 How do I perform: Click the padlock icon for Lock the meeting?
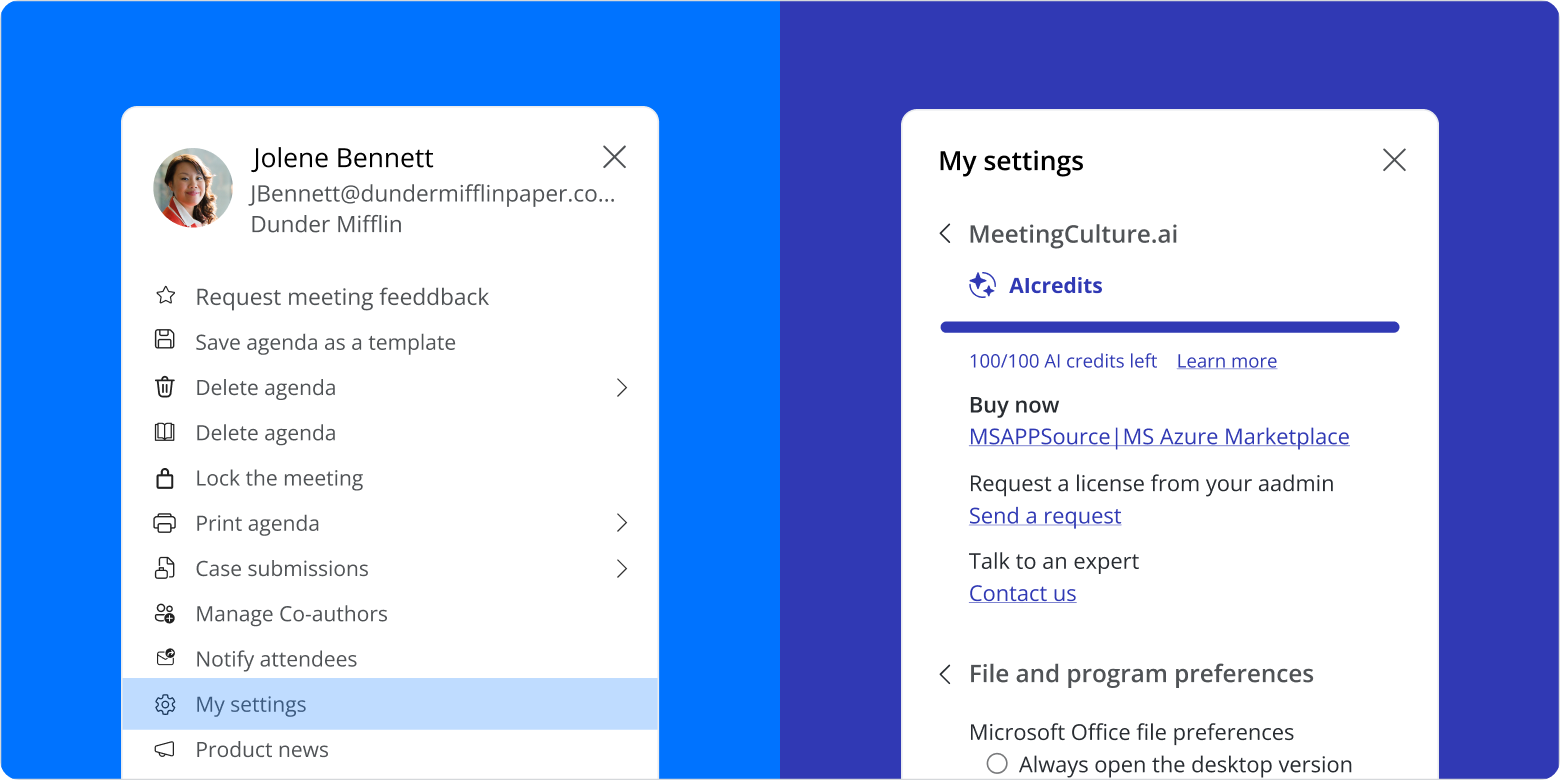tap(165, 478)
